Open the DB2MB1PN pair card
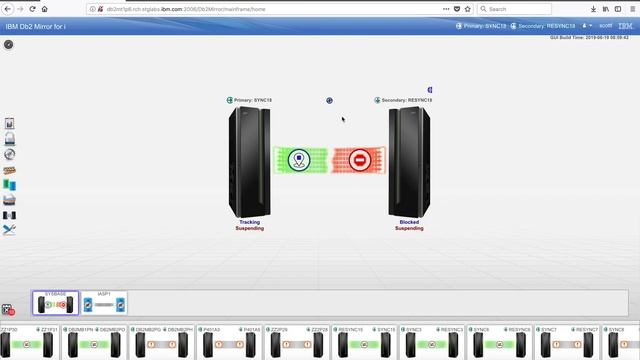Viewport: 640px width, 360px height. click(94, 342)
